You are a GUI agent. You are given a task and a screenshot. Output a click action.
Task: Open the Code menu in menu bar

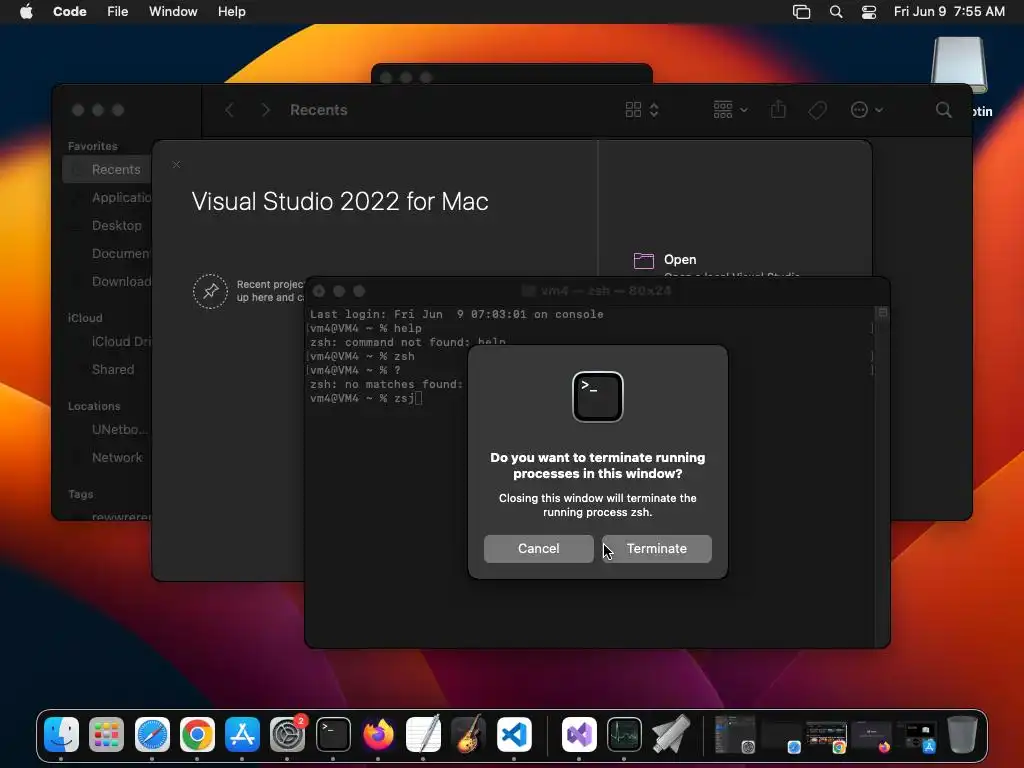pos(69,12)
